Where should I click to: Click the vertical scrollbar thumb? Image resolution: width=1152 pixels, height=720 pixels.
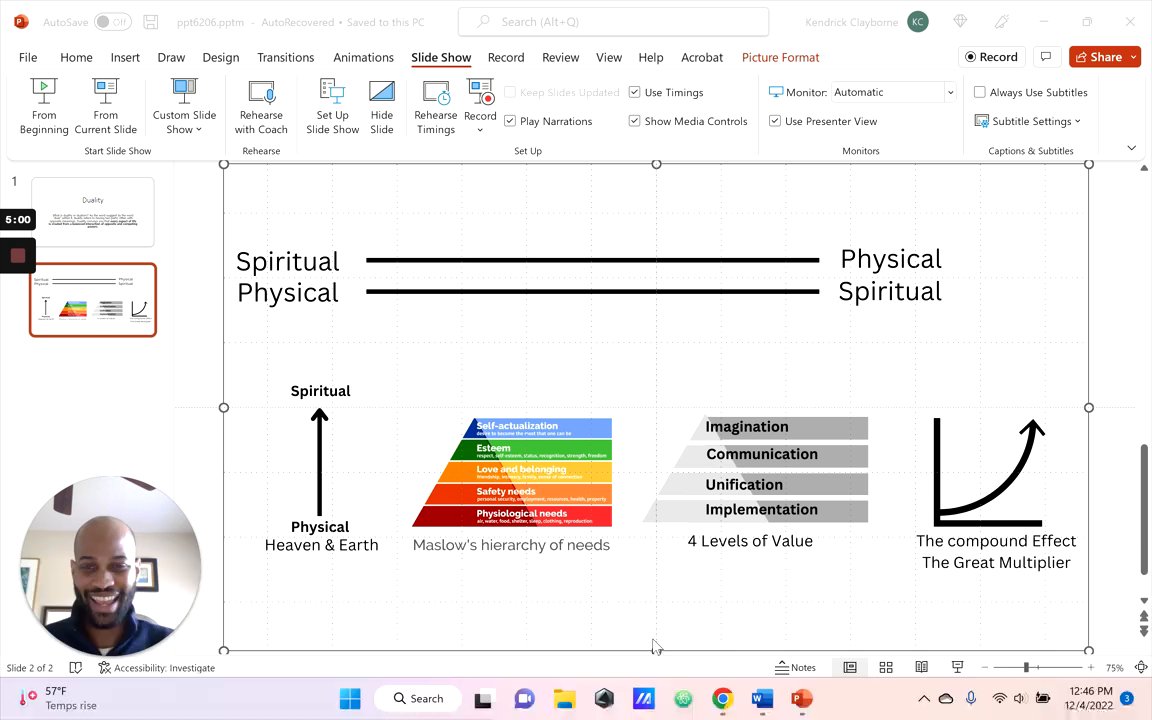[1144, 509]
